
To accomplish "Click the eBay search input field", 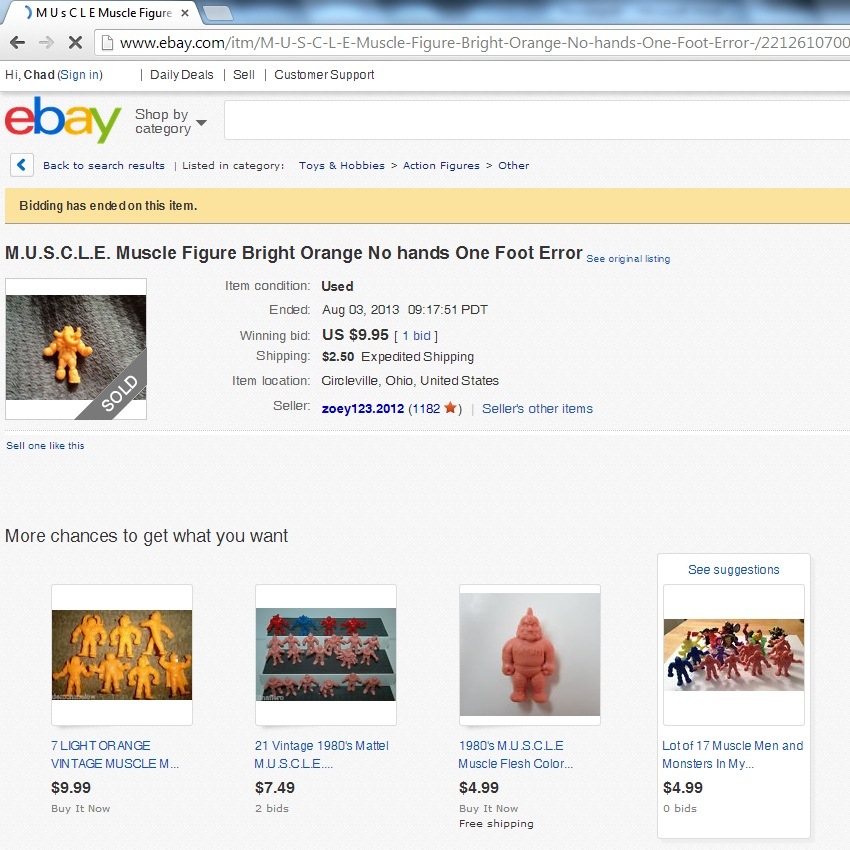I will coord(537,120).
